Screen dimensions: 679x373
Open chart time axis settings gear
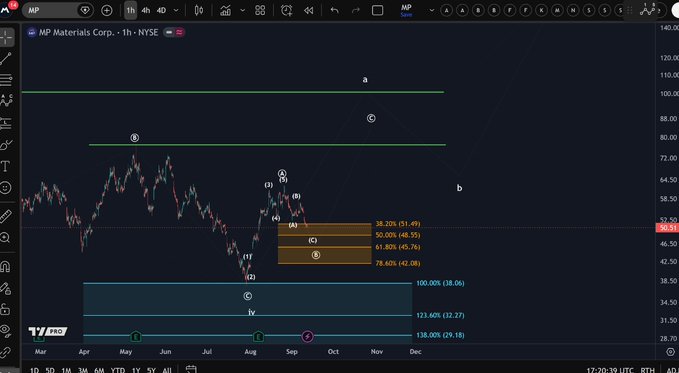(x=670, y=352)
